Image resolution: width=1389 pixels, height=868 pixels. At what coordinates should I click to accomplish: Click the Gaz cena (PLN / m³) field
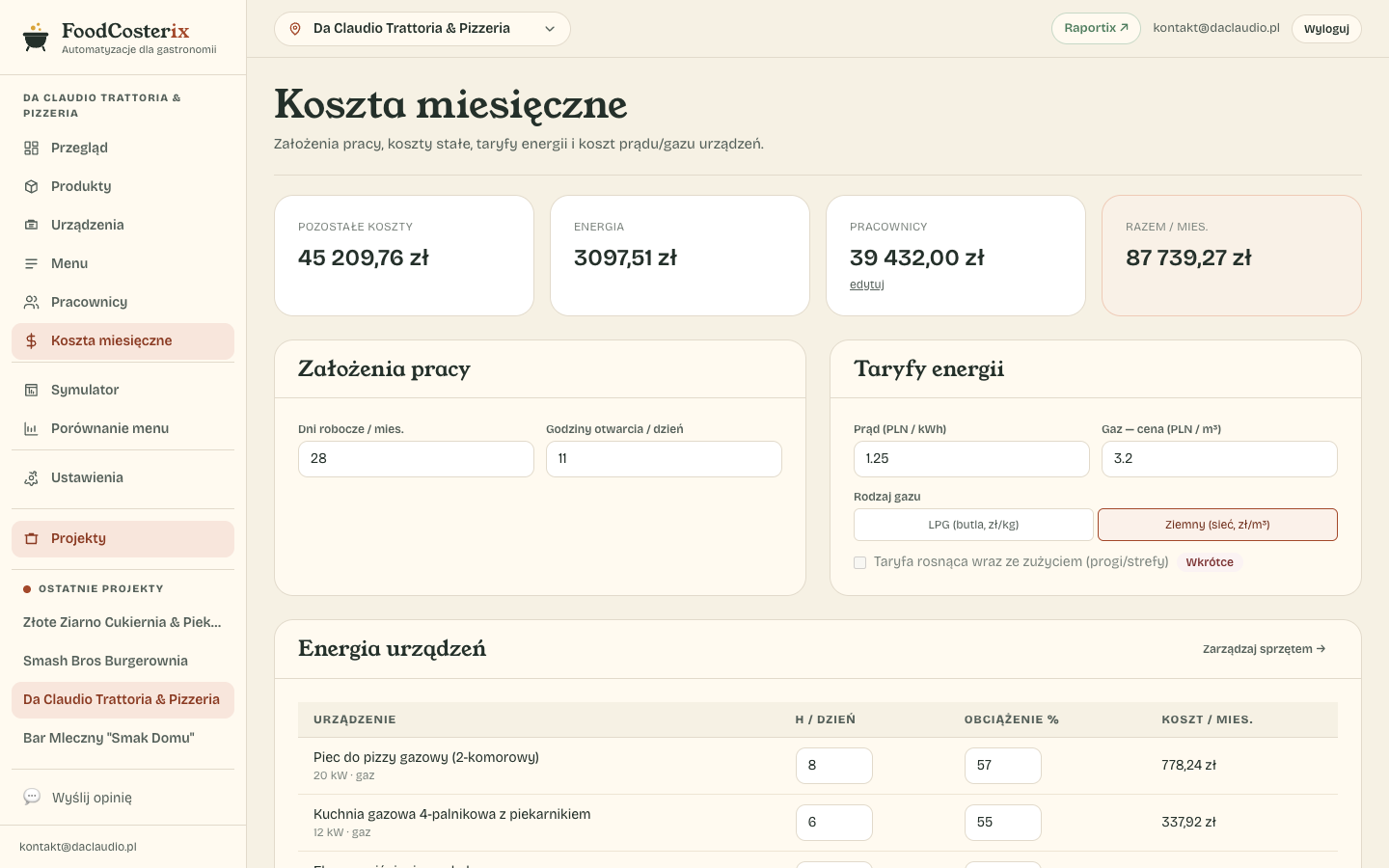pyautogui.click(x=1219, y=459)
